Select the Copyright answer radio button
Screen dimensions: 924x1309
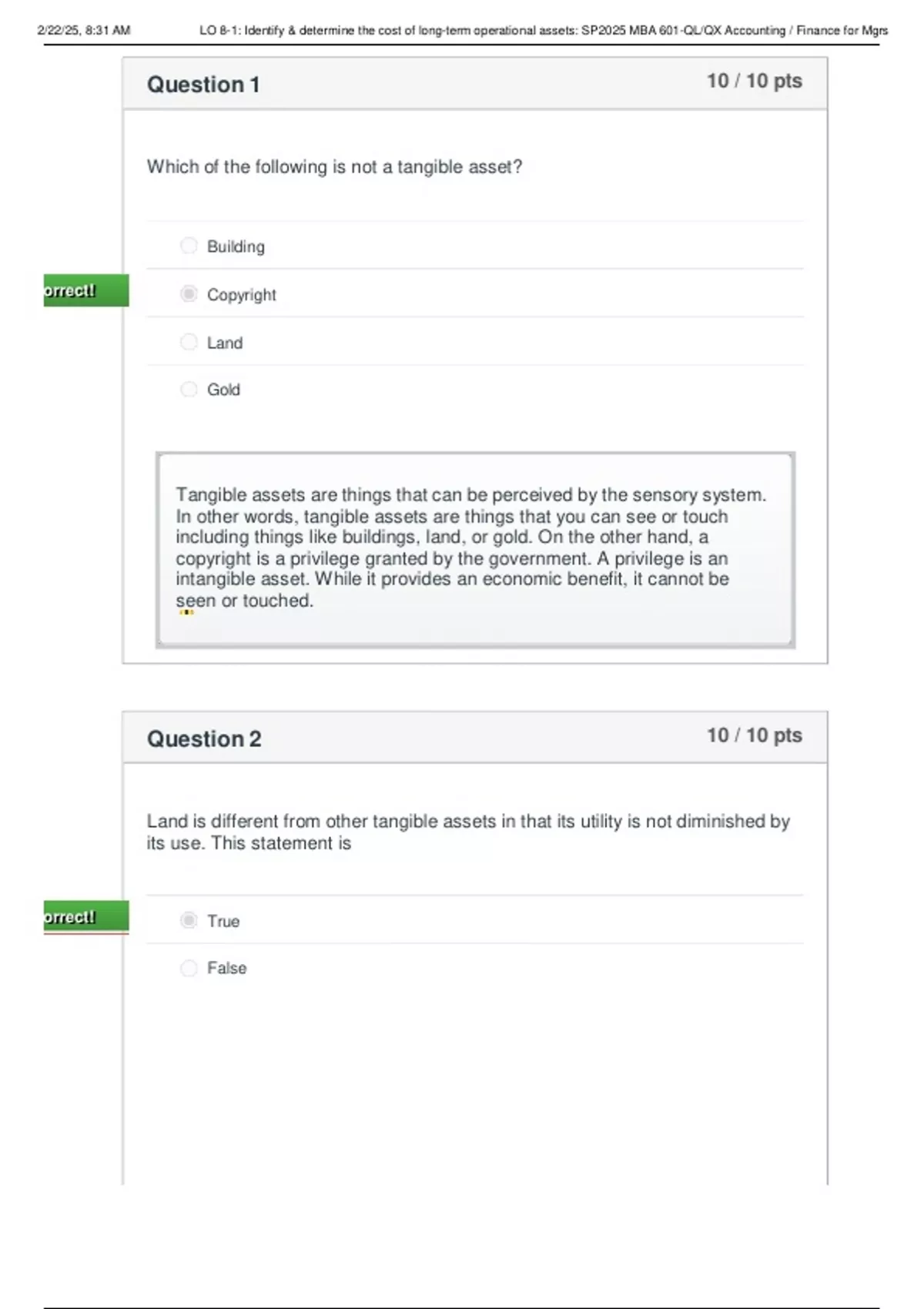pos(189,294)
